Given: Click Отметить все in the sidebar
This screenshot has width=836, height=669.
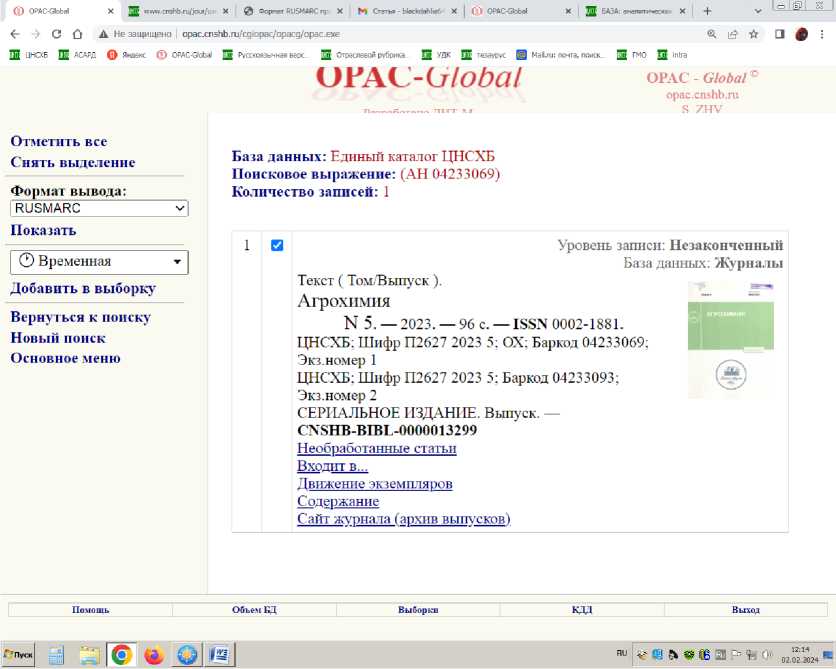Looking at the screenshot, I should (59, 141).
